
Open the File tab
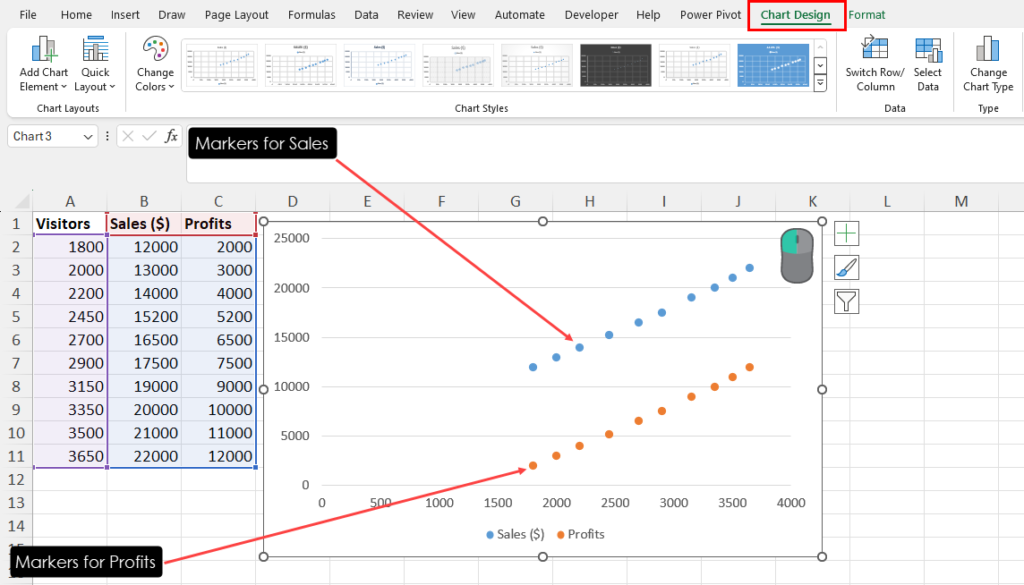click(x=28, y=14)
